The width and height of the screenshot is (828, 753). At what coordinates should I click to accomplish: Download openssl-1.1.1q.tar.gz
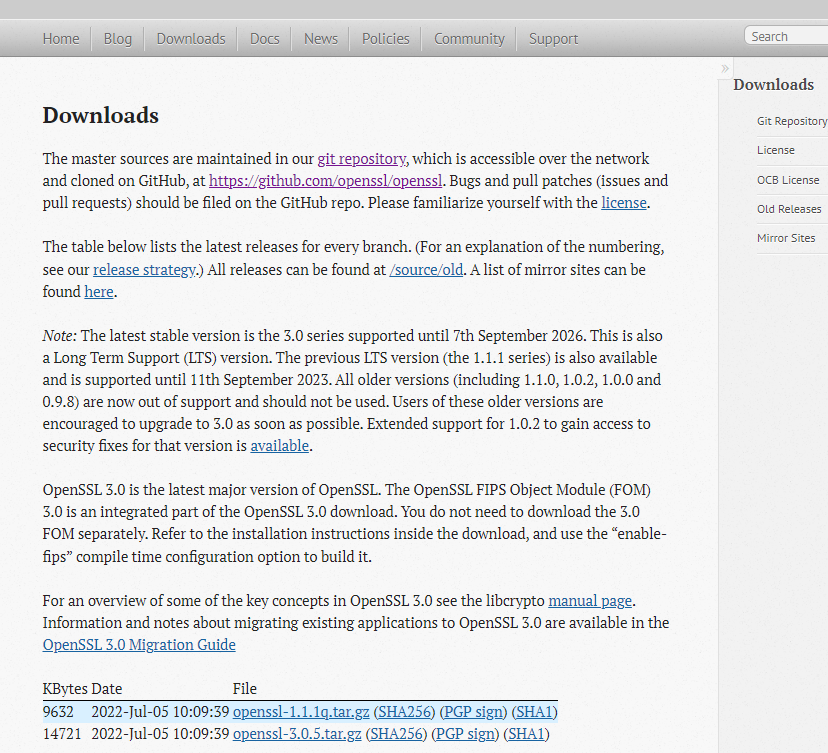301,712
